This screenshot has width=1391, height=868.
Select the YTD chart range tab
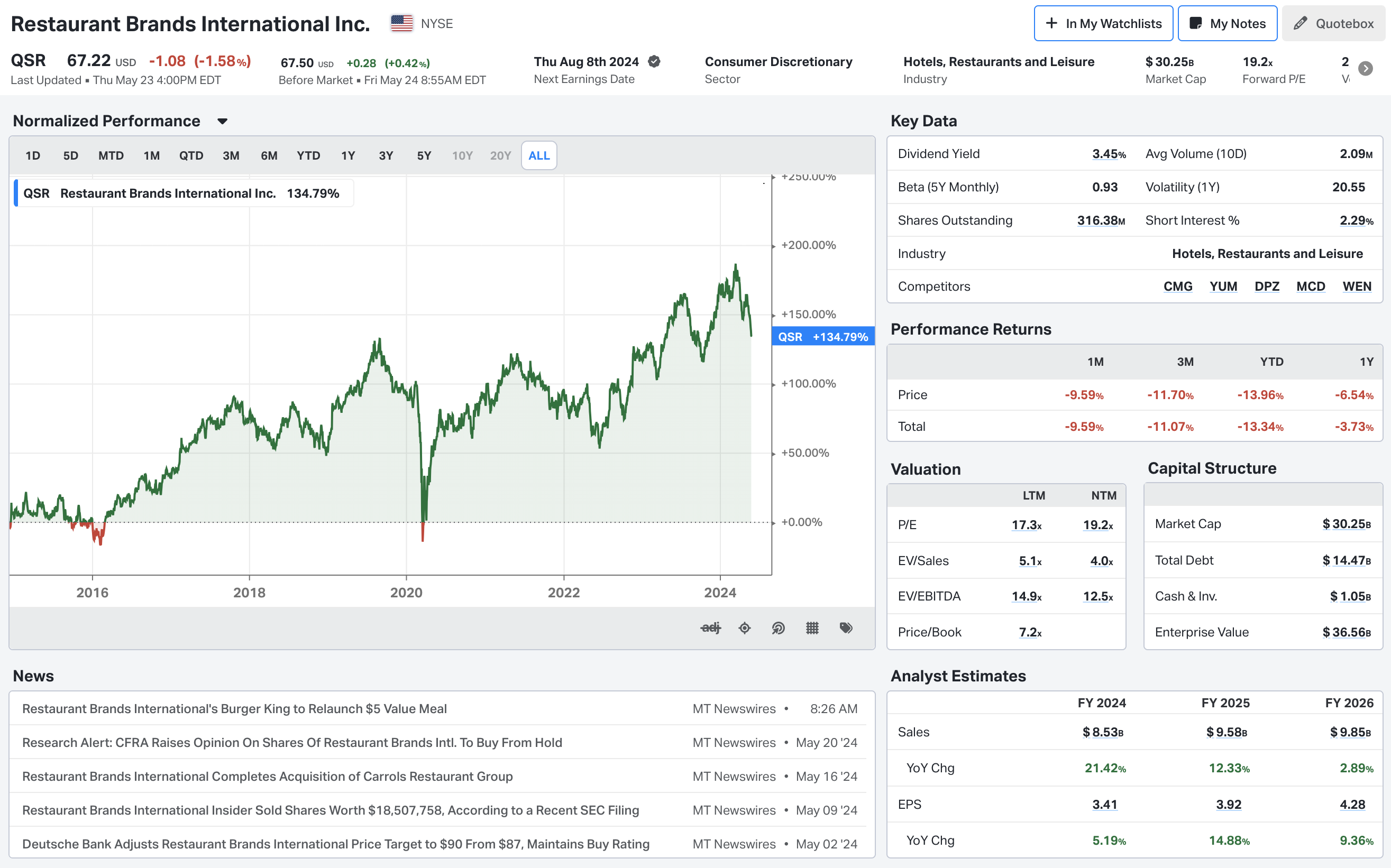click(x=308, y=155)
